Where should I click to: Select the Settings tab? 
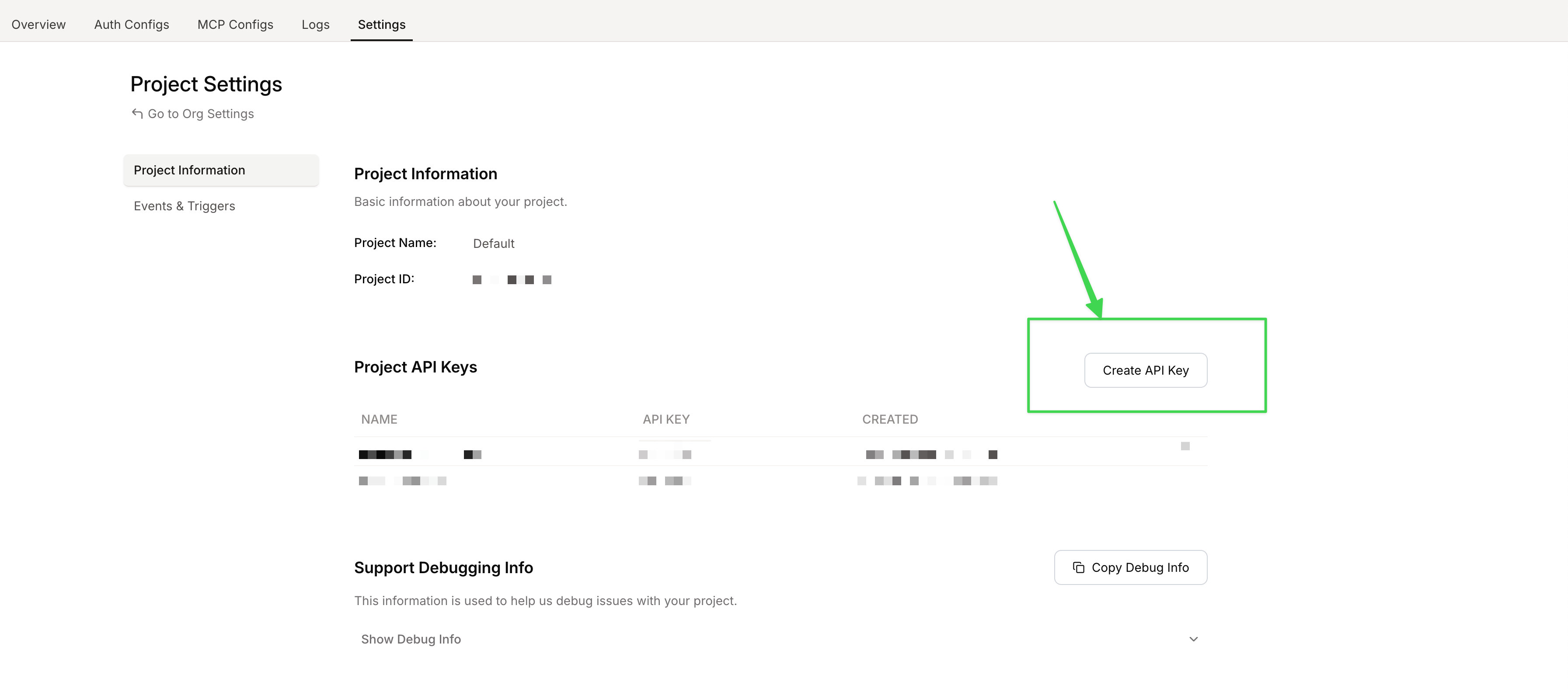click(x=381, y=24)
